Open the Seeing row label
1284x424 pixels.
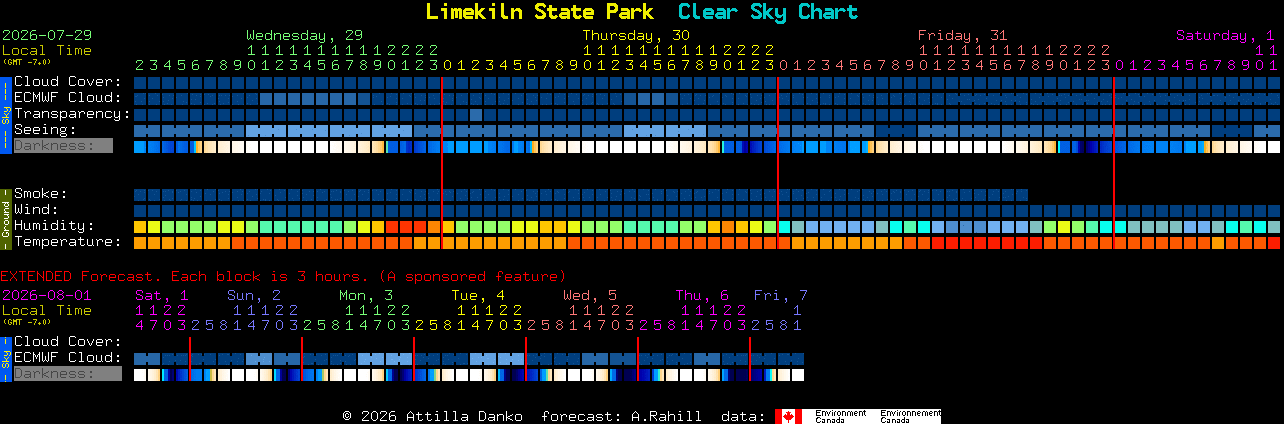click(45, 130)
